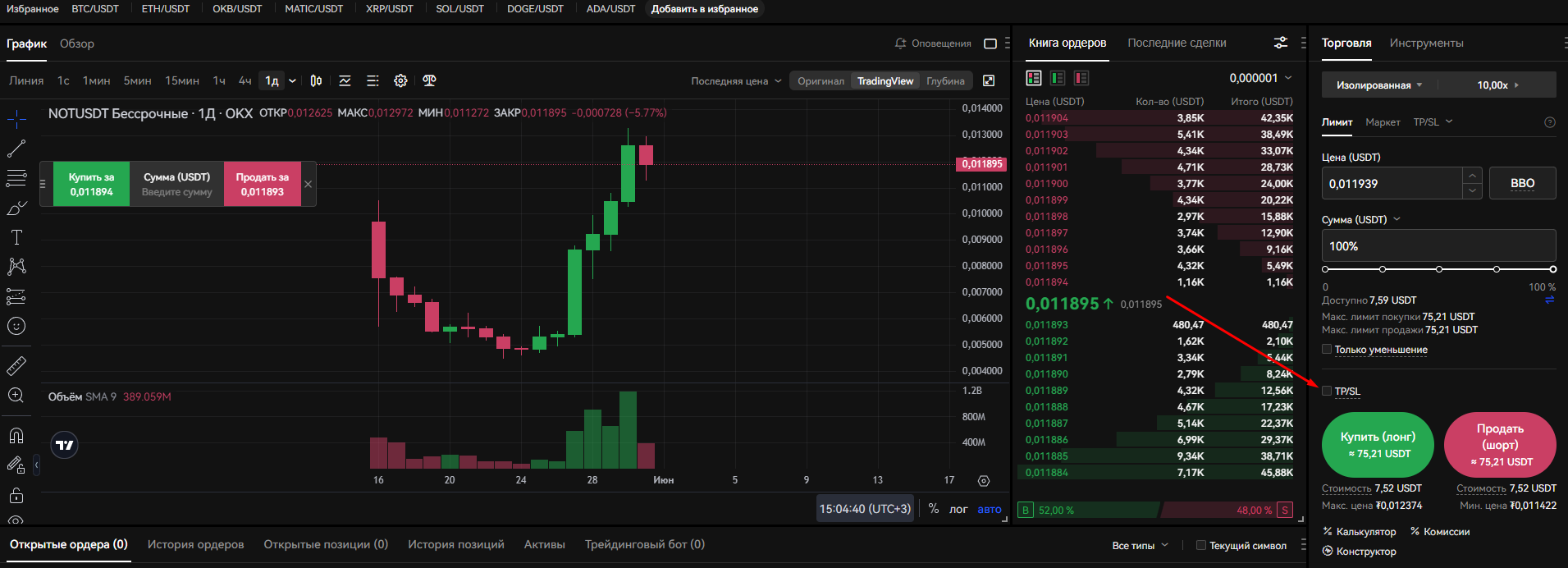Viewport: 1568px width, 568px height.
Task: Open the Трейдинговый бот (0) tab
Action: tap(645, 544)
